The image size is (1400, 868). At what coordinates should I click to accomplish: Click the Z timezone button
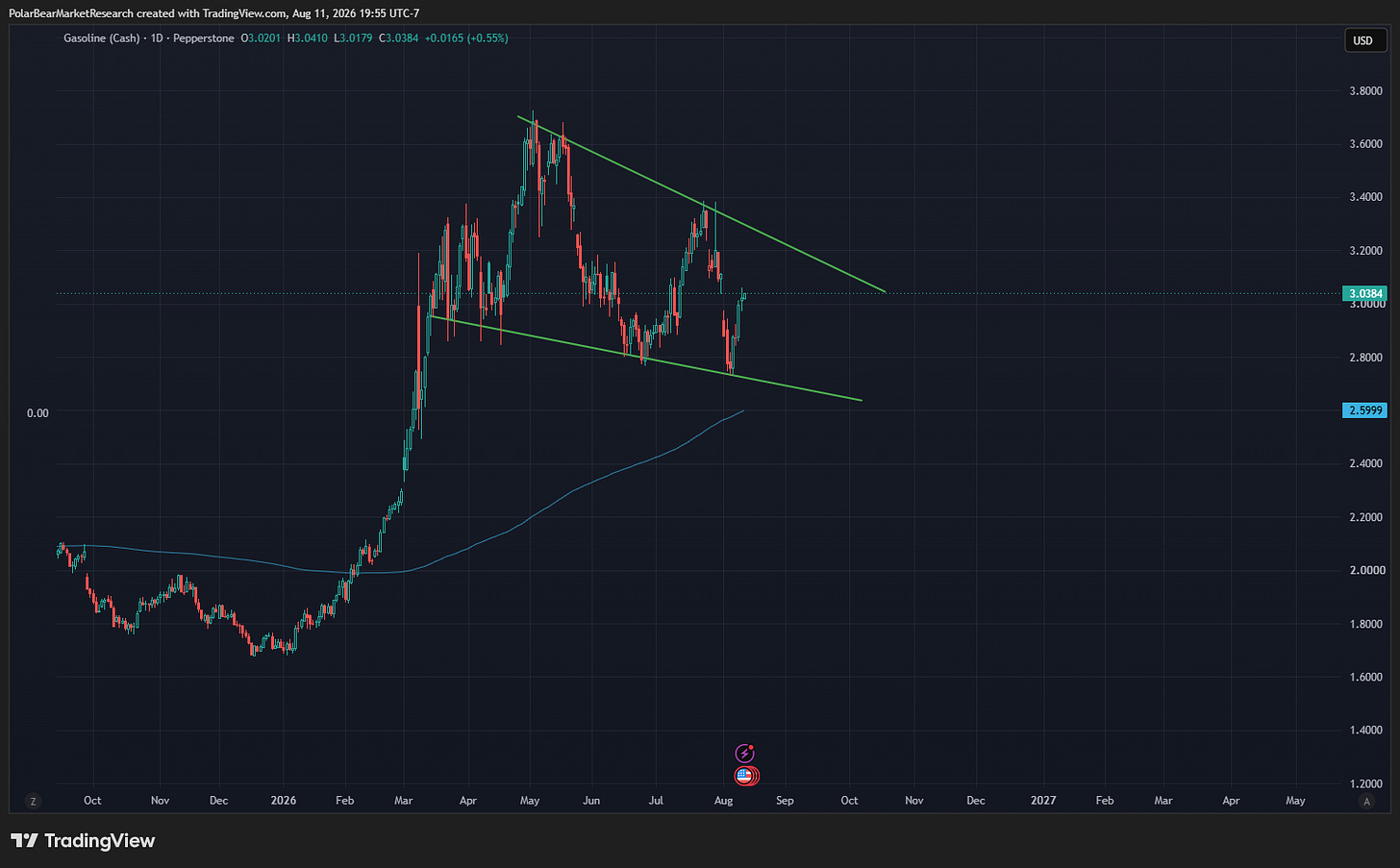click(34, 801)
